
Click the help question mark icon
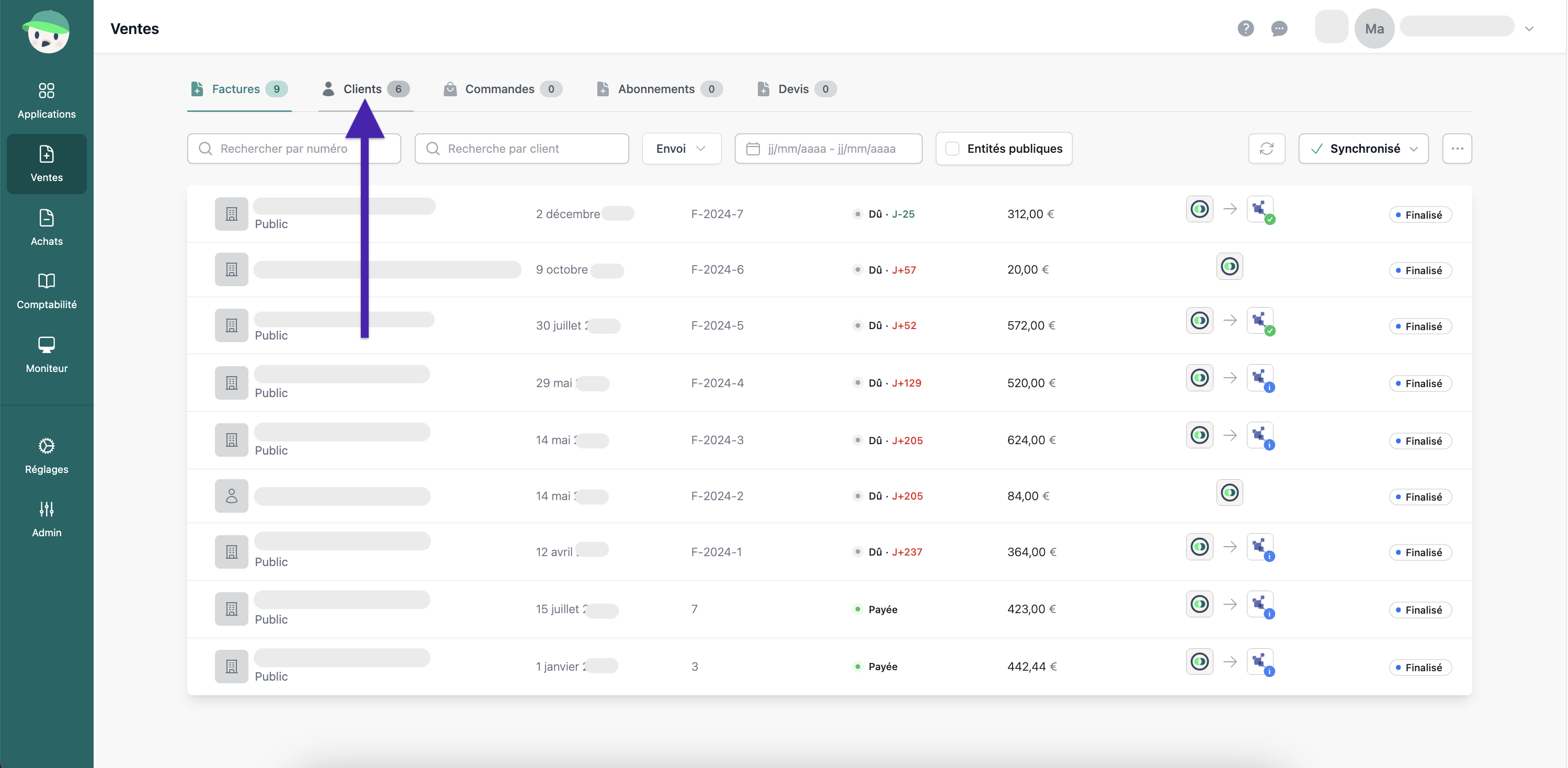[x=1245, y=29]
